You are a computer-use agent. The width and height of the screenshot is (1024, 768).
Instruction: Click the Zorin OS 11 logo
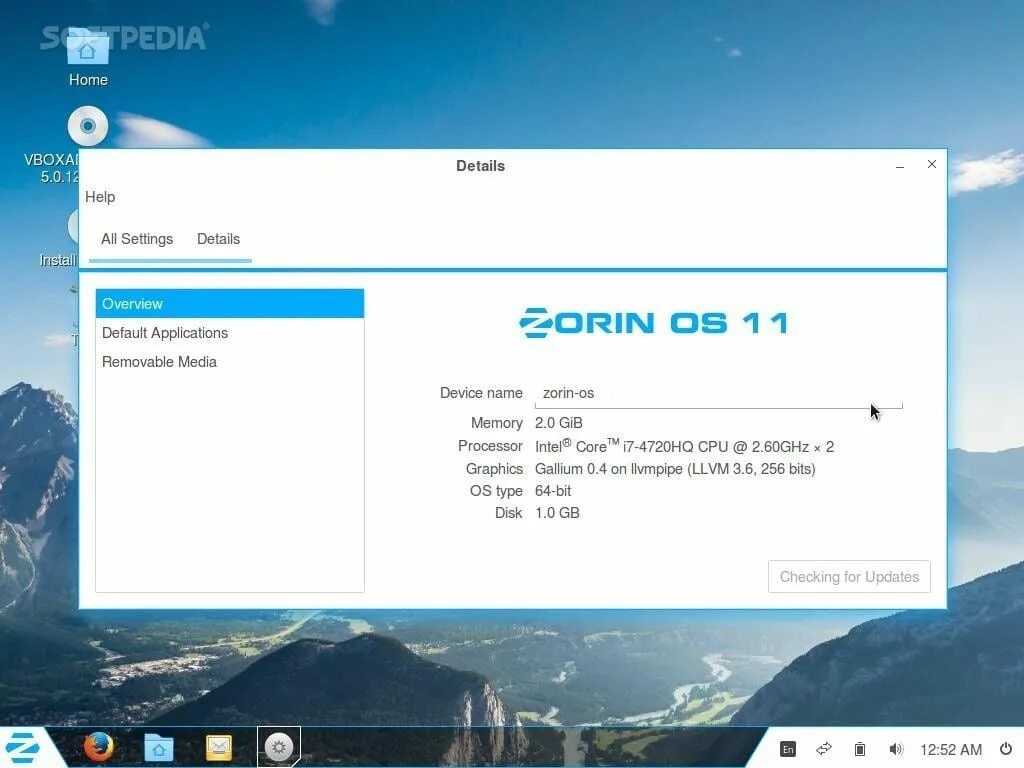click(x=654, y=323)
